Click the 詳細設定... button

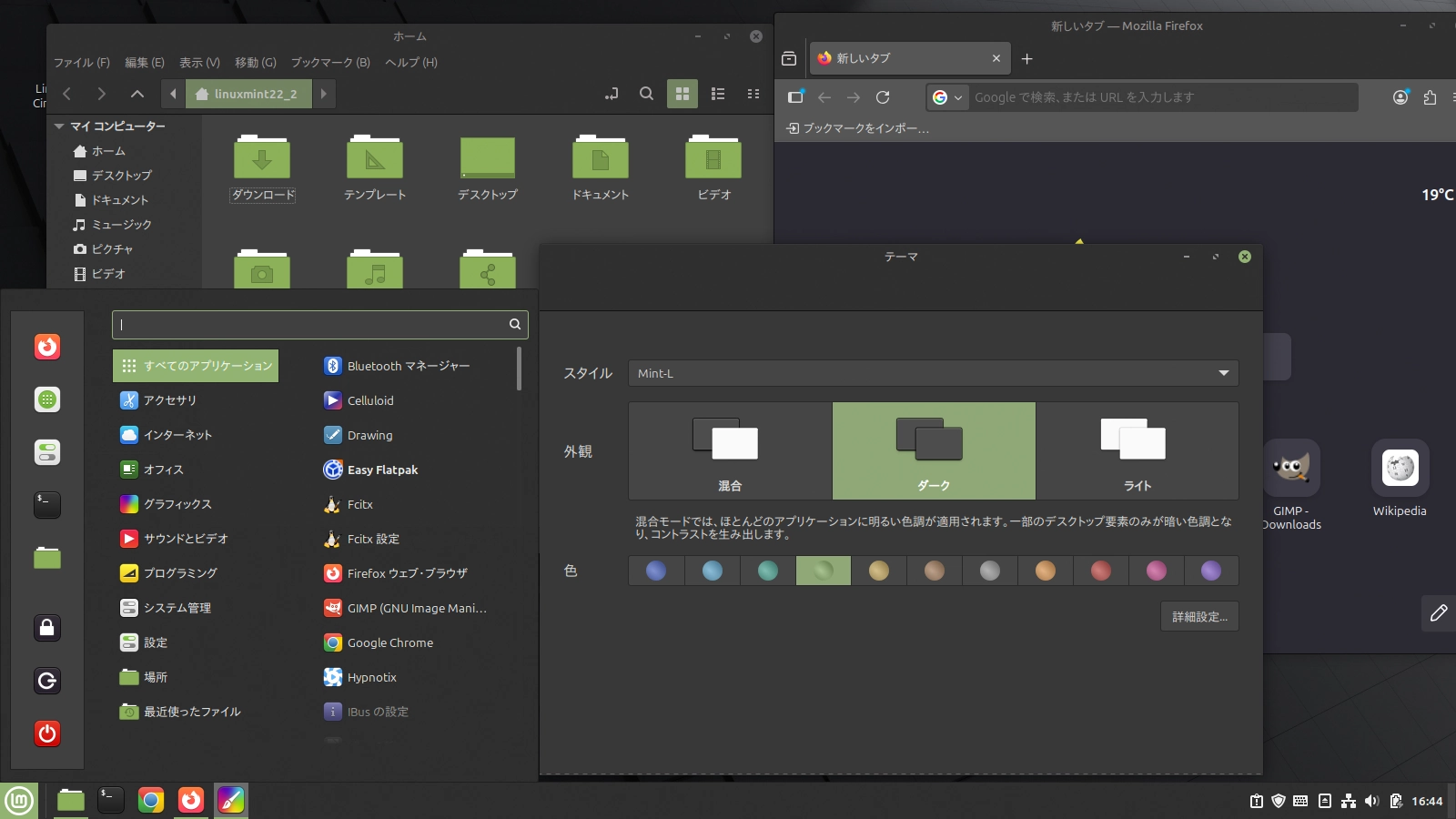1199,617
